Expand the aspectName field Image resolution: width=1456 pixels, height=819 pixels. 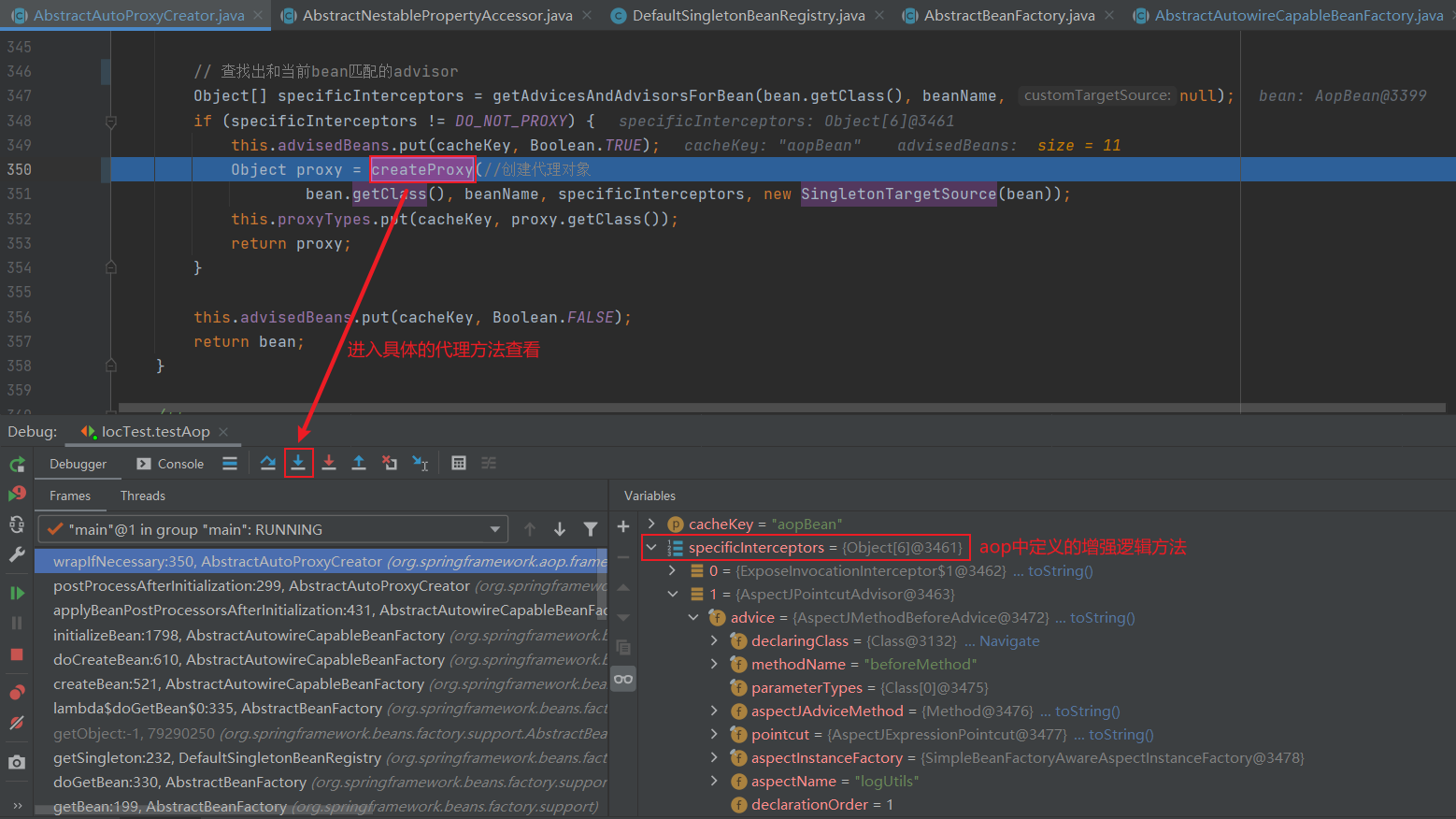pyautogui.click(x=714, y=781)
